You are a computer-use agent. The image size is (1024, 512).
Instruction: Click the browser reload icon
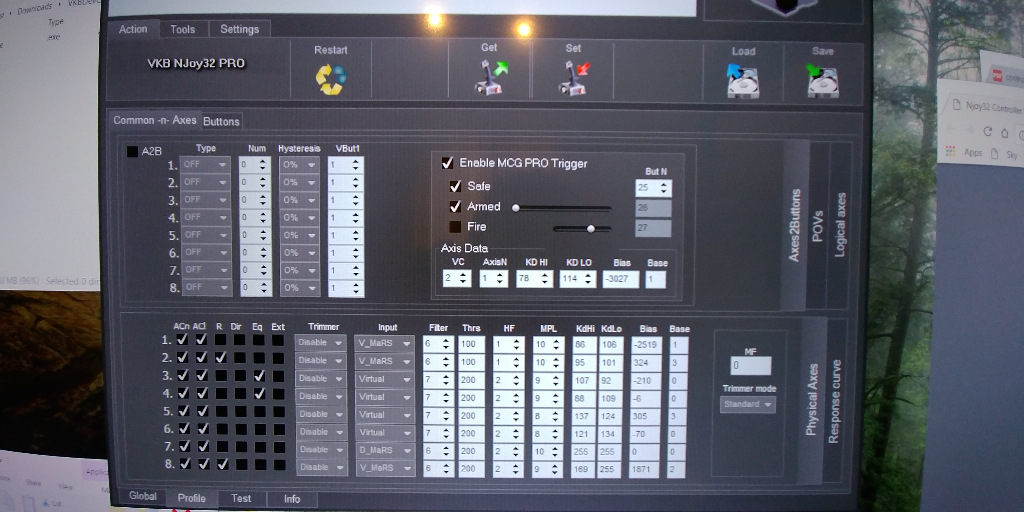click(988, 131)
